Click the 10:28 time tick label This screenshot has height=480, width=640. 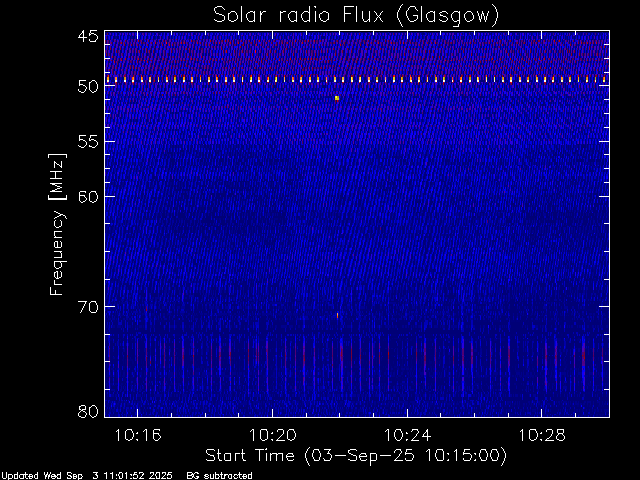click(542, 435)
